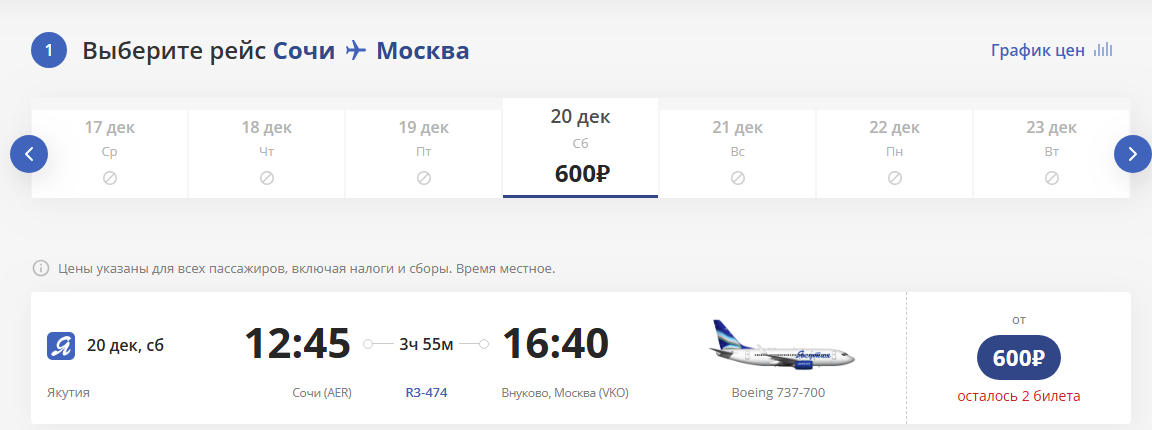
Task: Click the previous dates arrow button
Action: tap(29, 154)
